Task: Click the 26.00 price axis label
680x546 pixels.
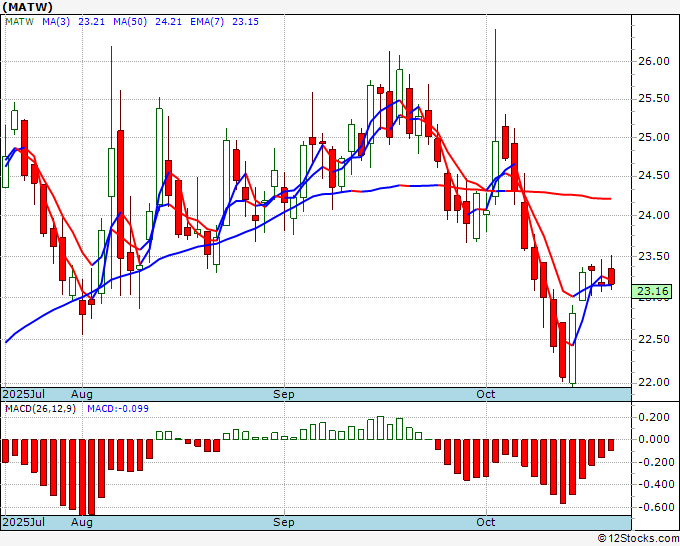Action: (654, 62)
